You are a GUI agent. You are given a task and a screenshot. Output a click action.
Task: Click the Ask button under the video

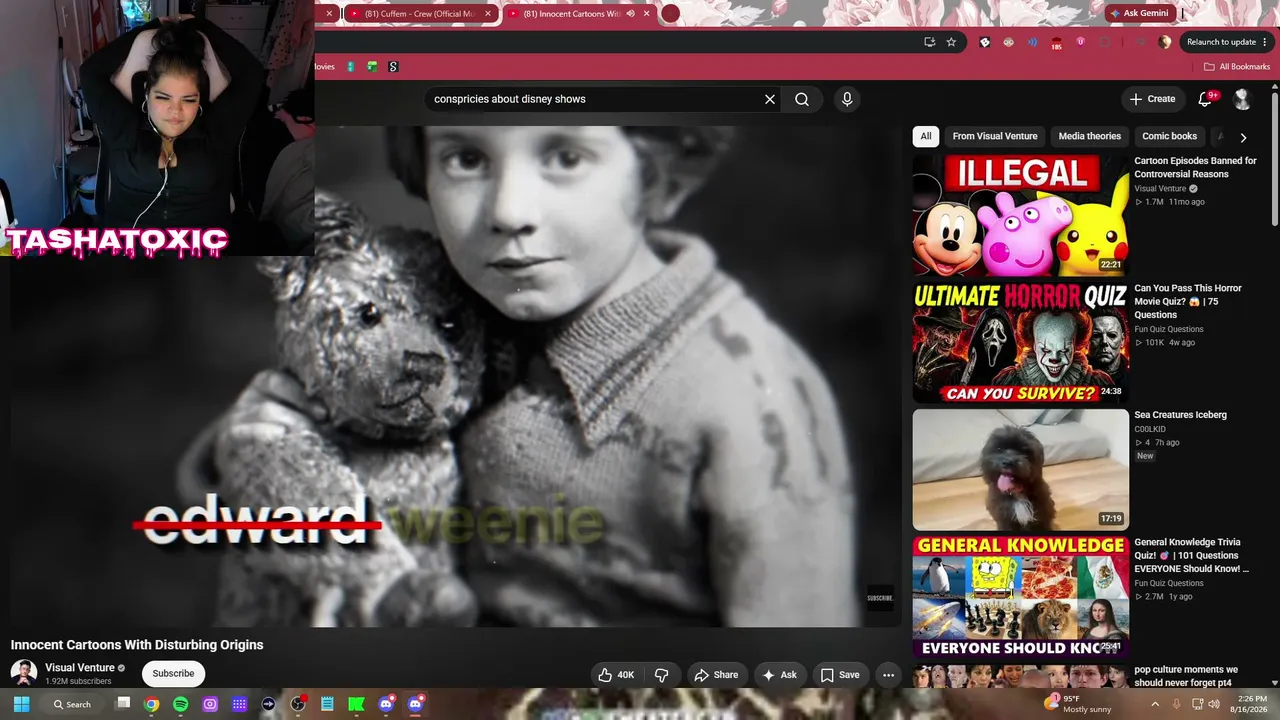click(779, 675)
